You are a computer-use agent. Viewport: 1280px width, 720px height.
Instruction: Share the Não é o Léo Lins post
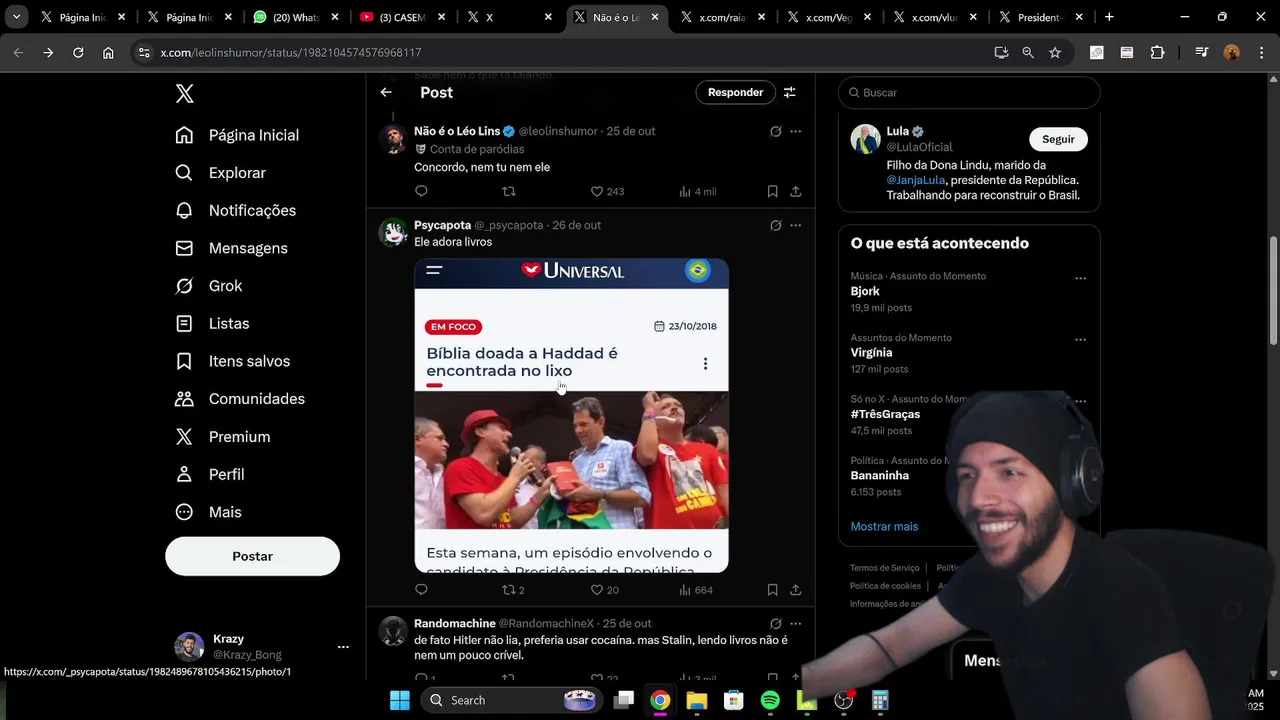click(x=796, y=191)
